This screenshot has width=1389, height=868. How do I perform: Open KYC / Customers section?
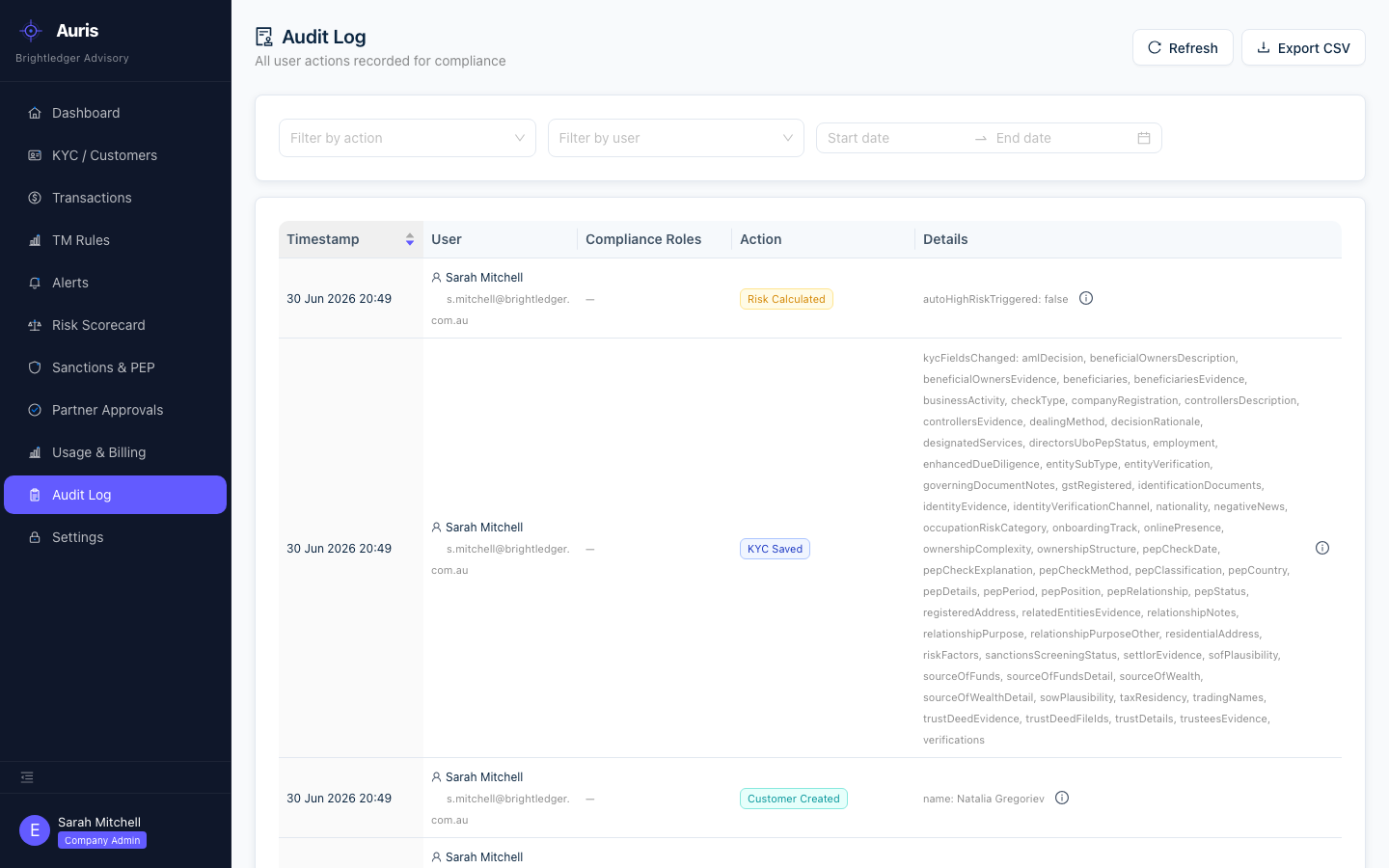[x=115, y=155]
